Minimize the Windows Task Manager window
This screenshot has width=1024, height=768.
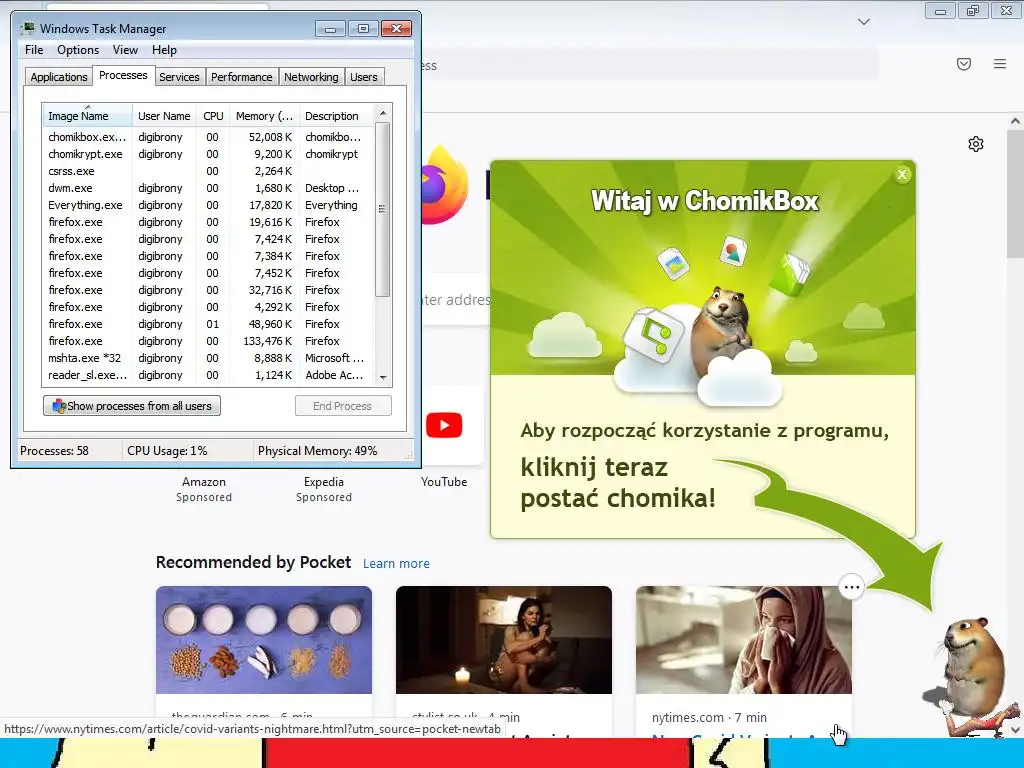point(330,29)
